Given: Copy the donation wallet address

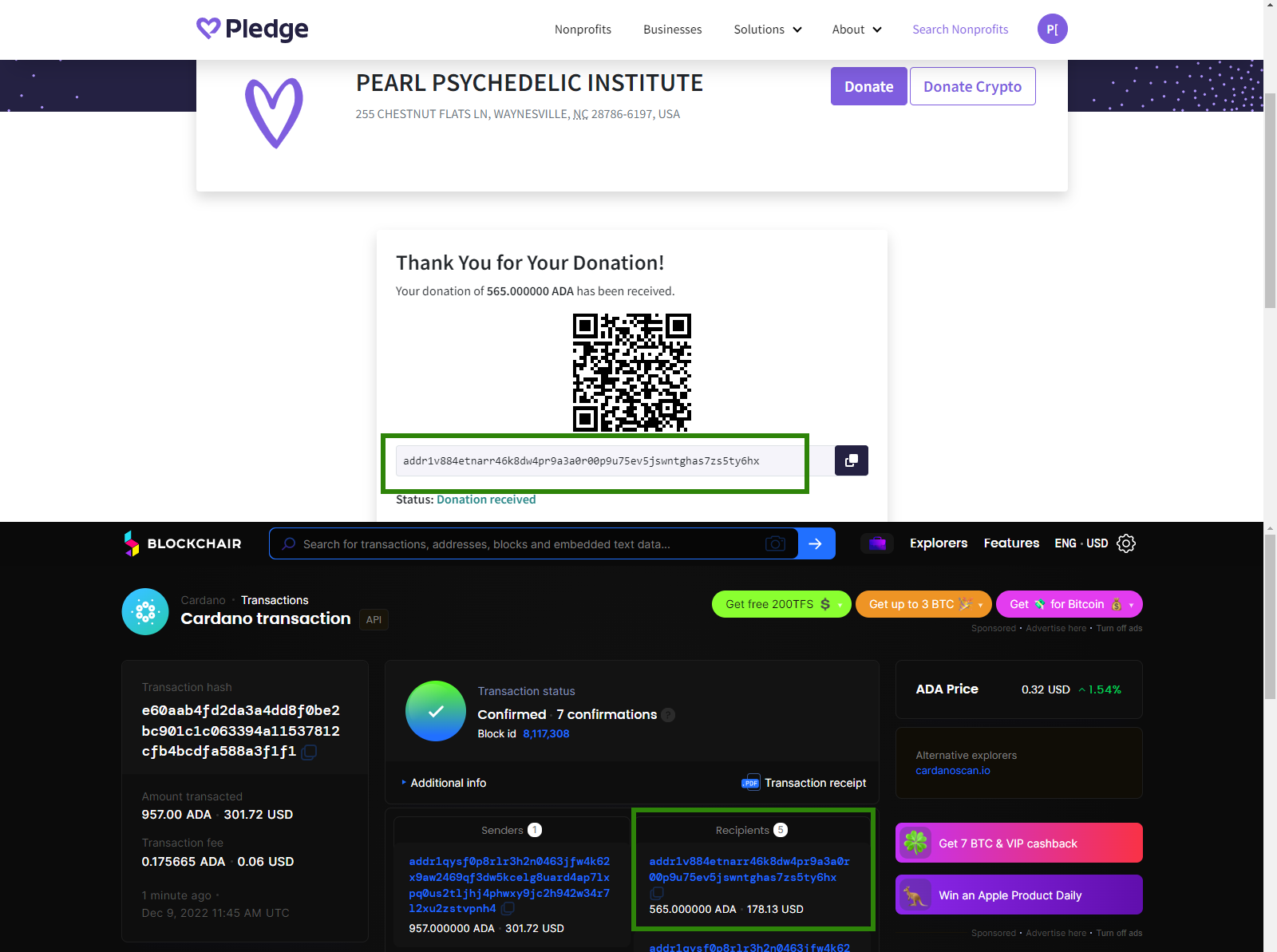Looking at the screenshot, I should tap(852, 460).
